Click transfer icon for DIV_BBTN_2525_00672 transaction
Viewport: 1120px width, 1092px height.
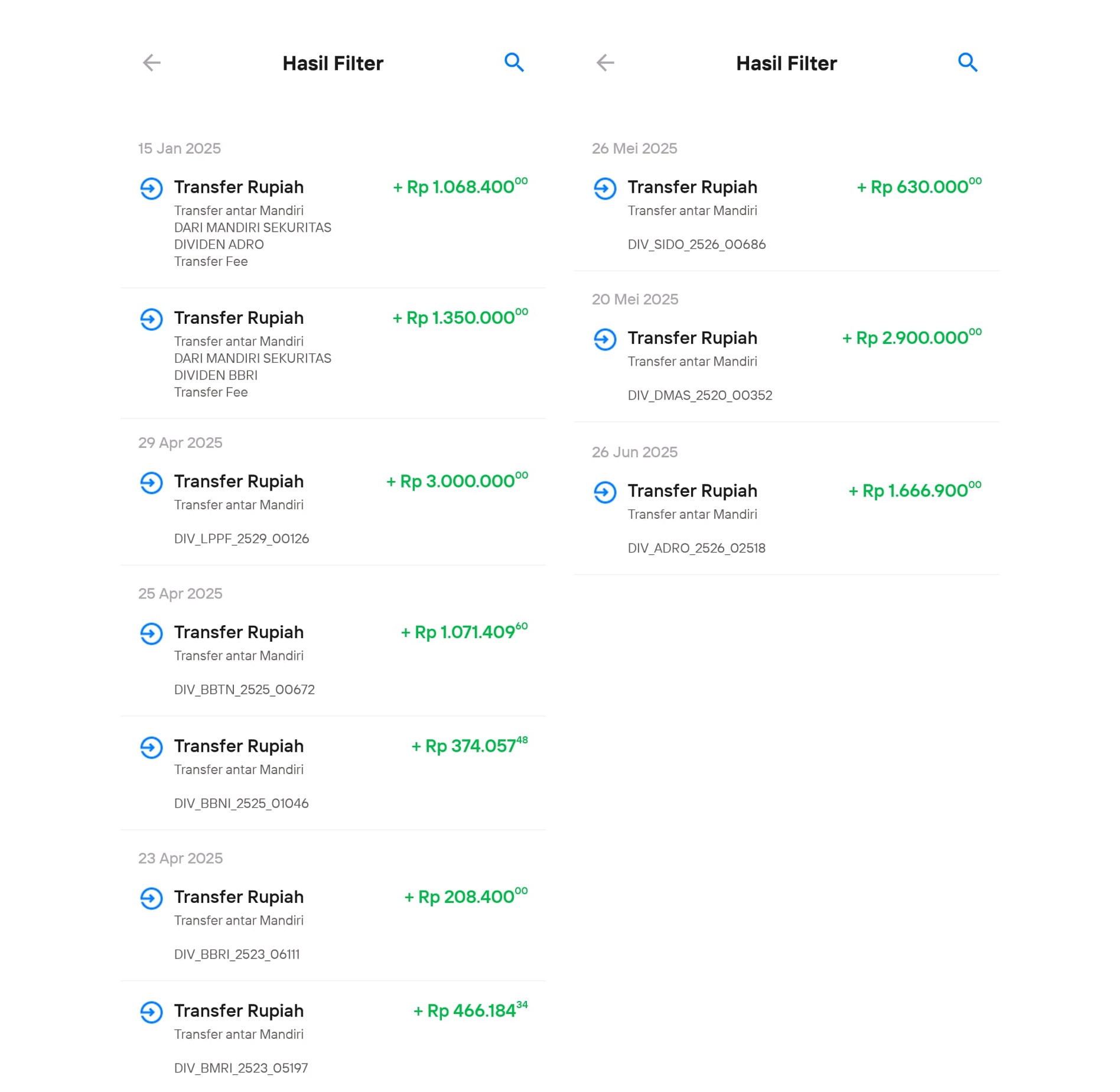pyautogui.click(x=151, y=633)
